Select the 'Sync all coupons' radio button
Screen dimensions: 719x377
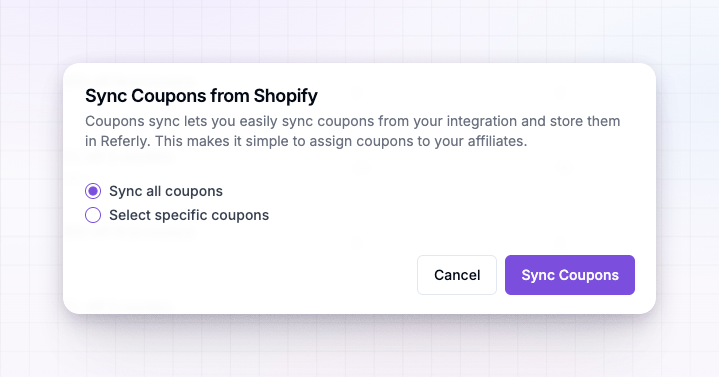click(93, 191)
